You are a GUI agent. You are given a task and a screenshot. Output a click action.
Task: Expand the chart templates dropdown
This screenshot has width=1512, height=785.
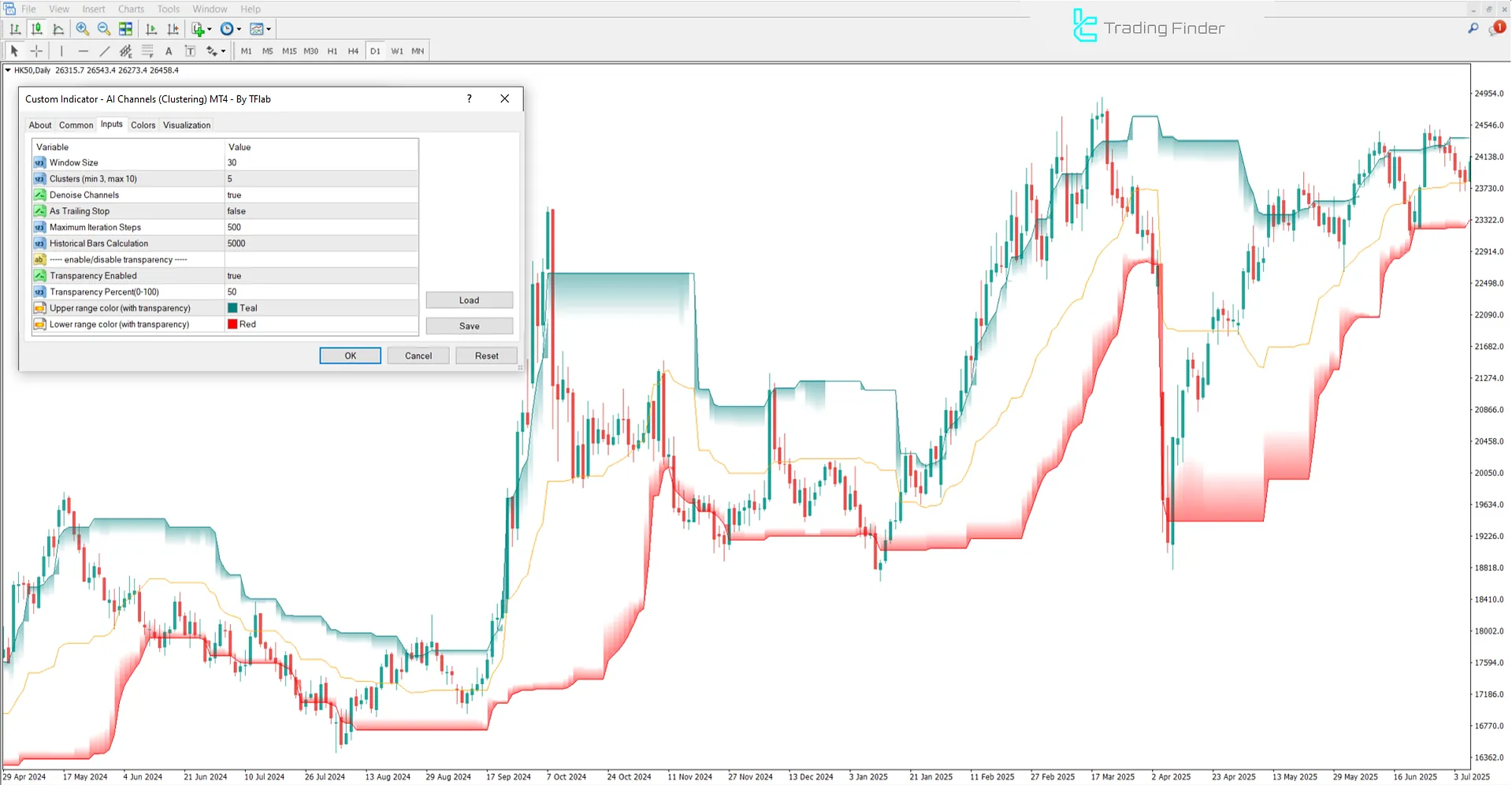click(x=268, y=29)
